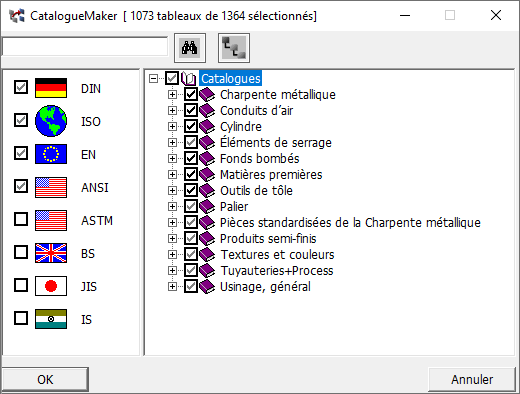Uncheck the Charpente métallique catalogue checkbox

point(191,95)
